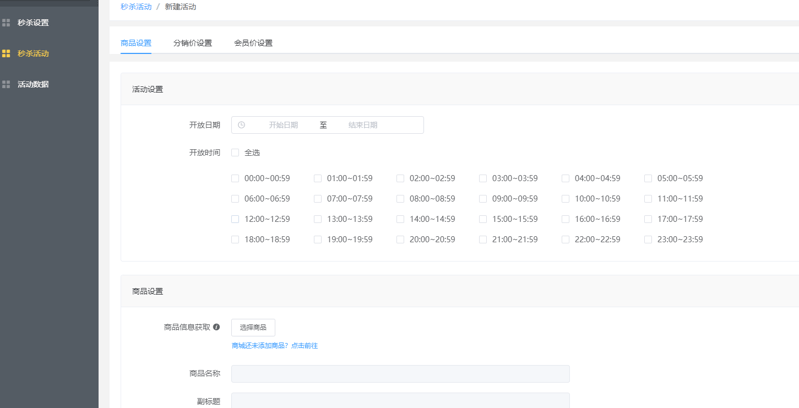This screenshot has height=408, width=799.
Task: Click the 选择商品 button
Action: pos(253,327)
